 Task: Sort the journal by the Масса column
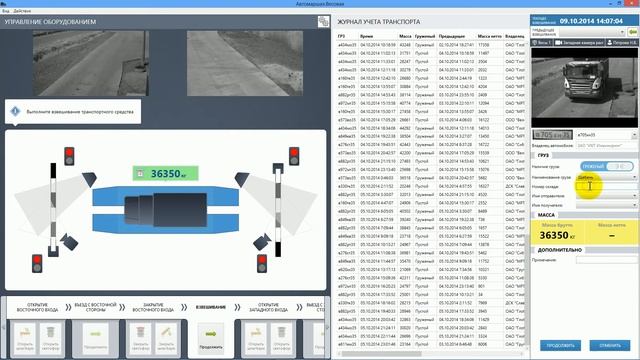coord(405,36)
